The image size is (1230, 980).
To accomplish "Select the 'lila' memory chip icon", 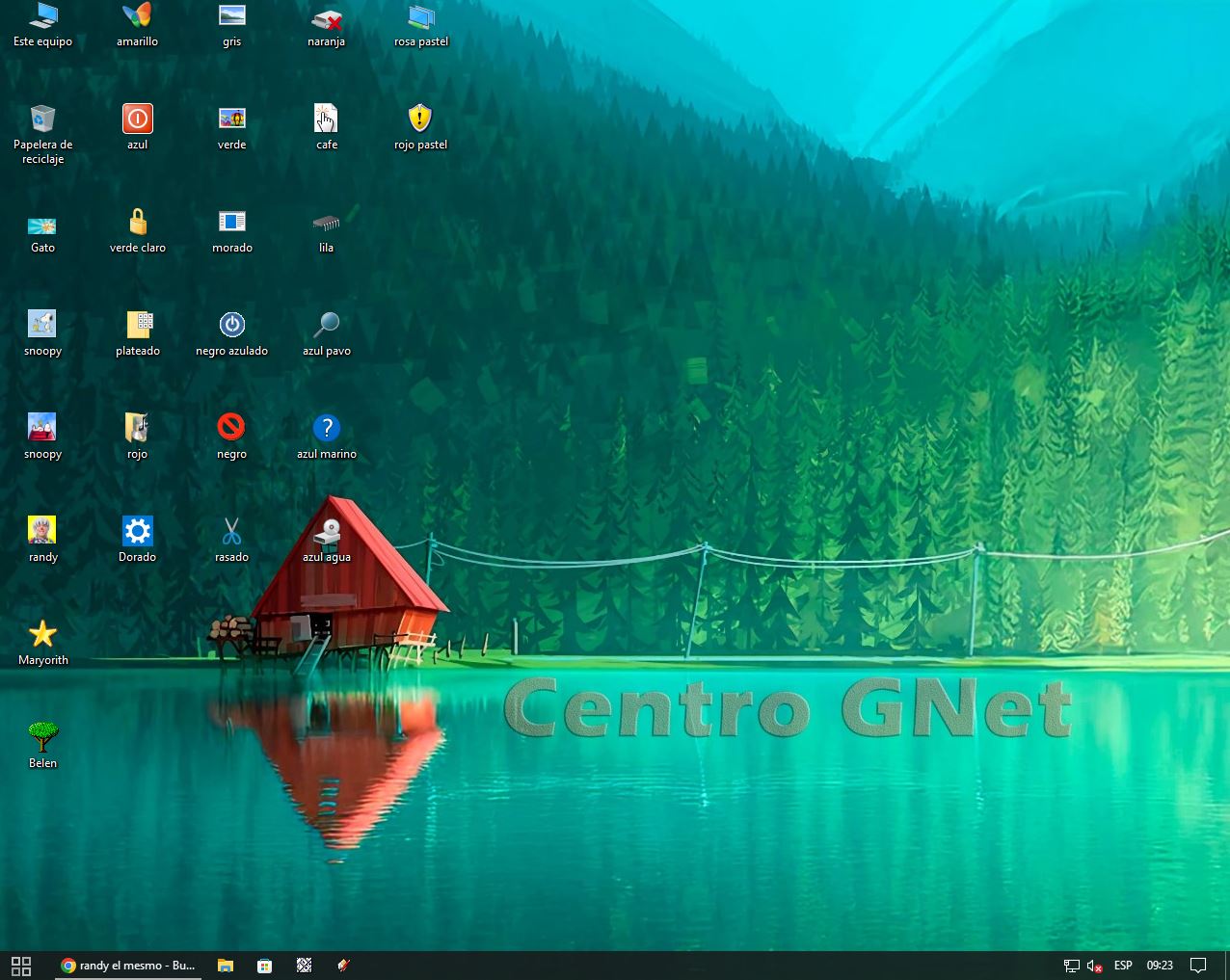I will coord(327,223).
